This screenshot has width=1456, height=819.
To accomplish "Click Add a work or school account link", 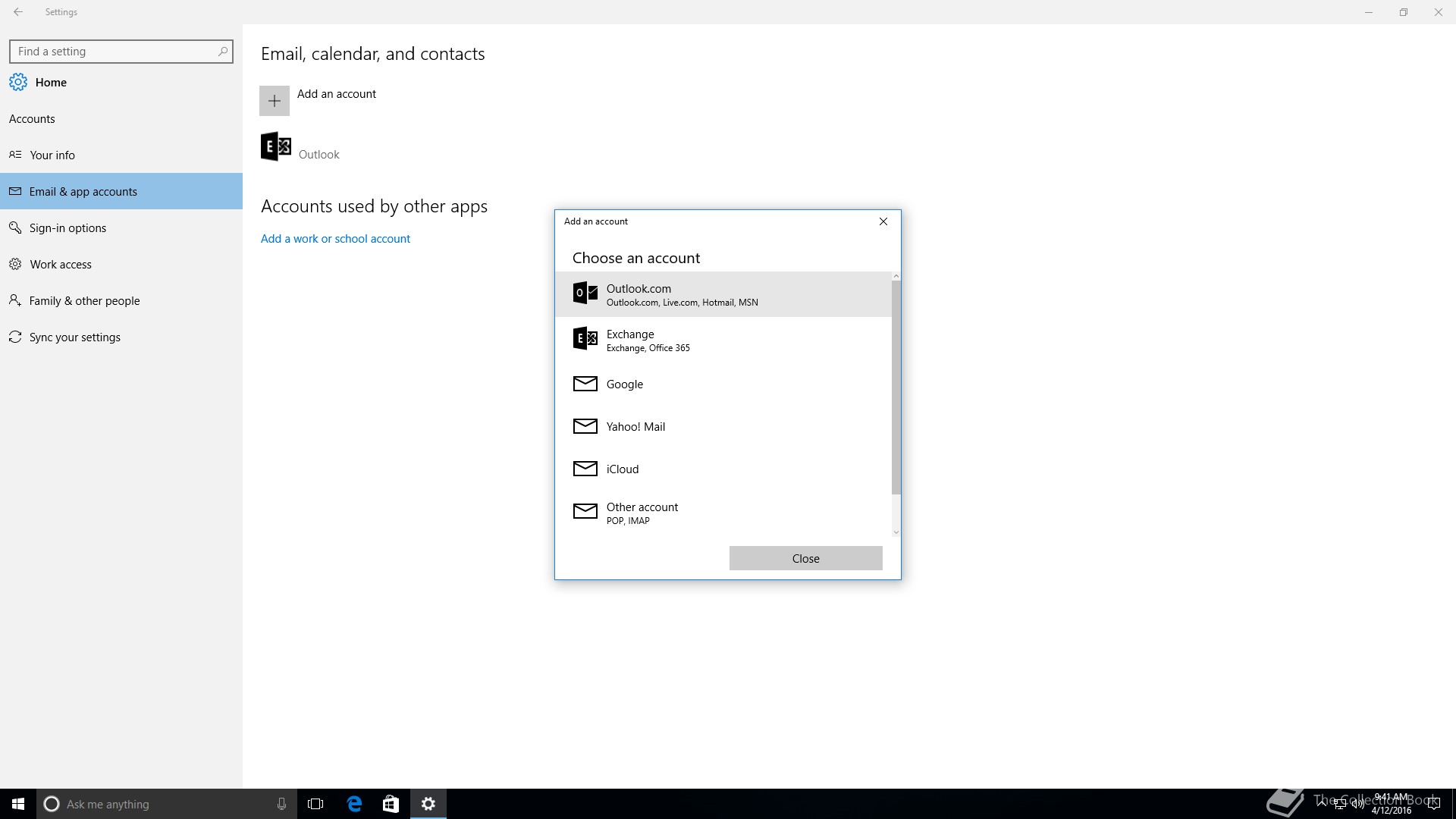I will (x=335, y=239).
